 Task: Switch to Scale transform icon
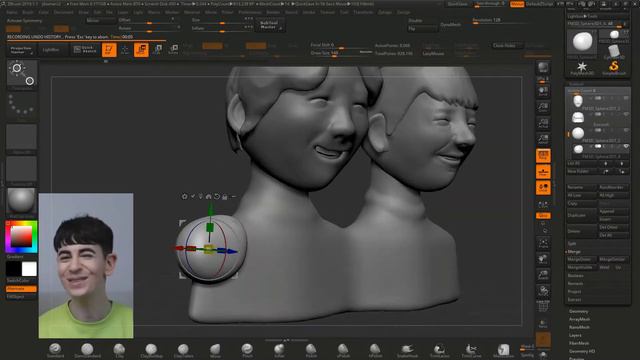[157, 50]
